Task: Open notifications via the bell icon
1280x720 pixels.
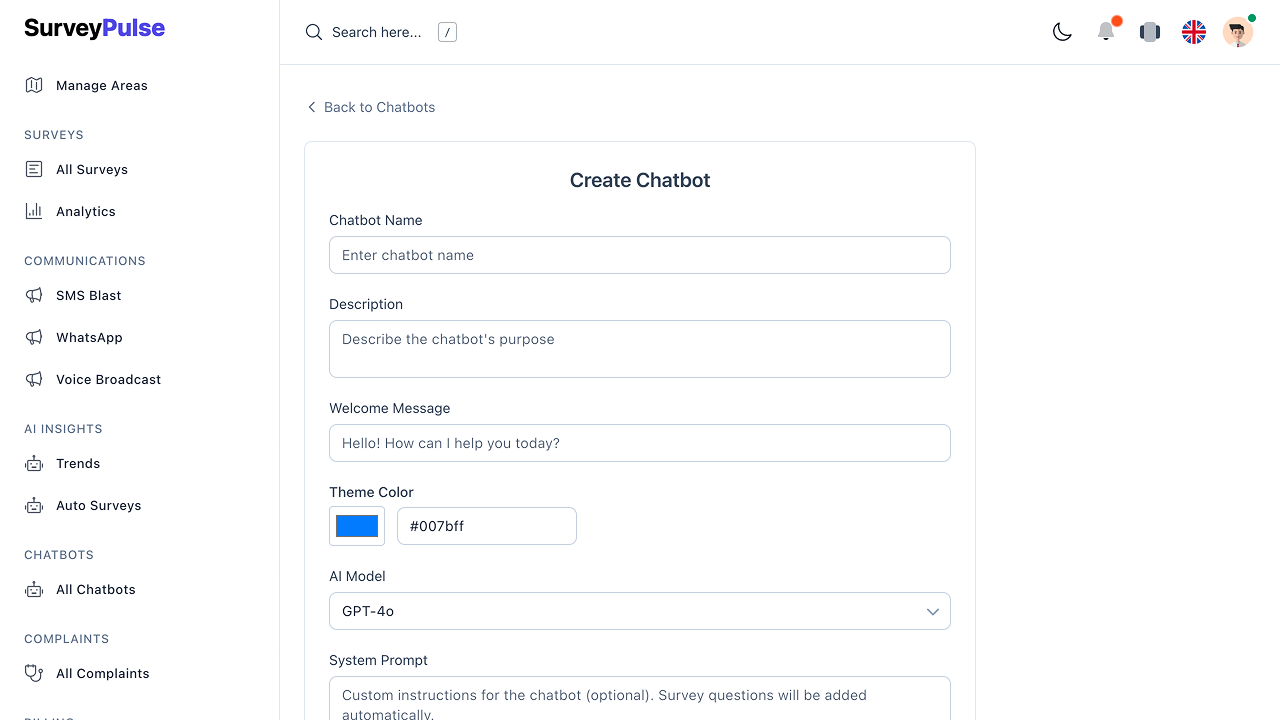Action: pos(1106,32)
